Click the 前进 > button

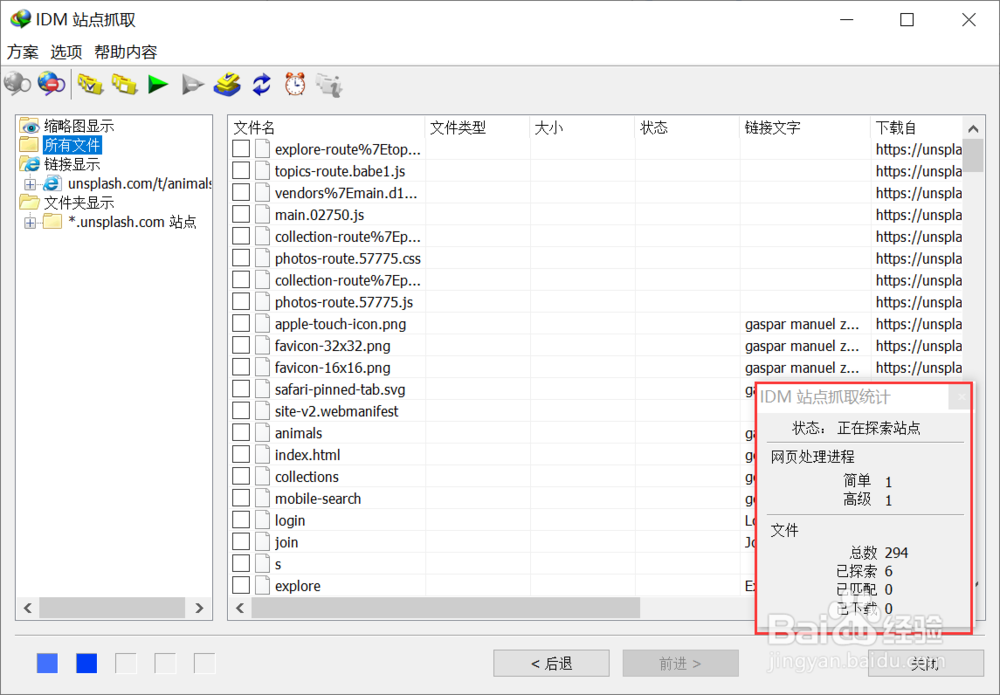tap(680, 664)
